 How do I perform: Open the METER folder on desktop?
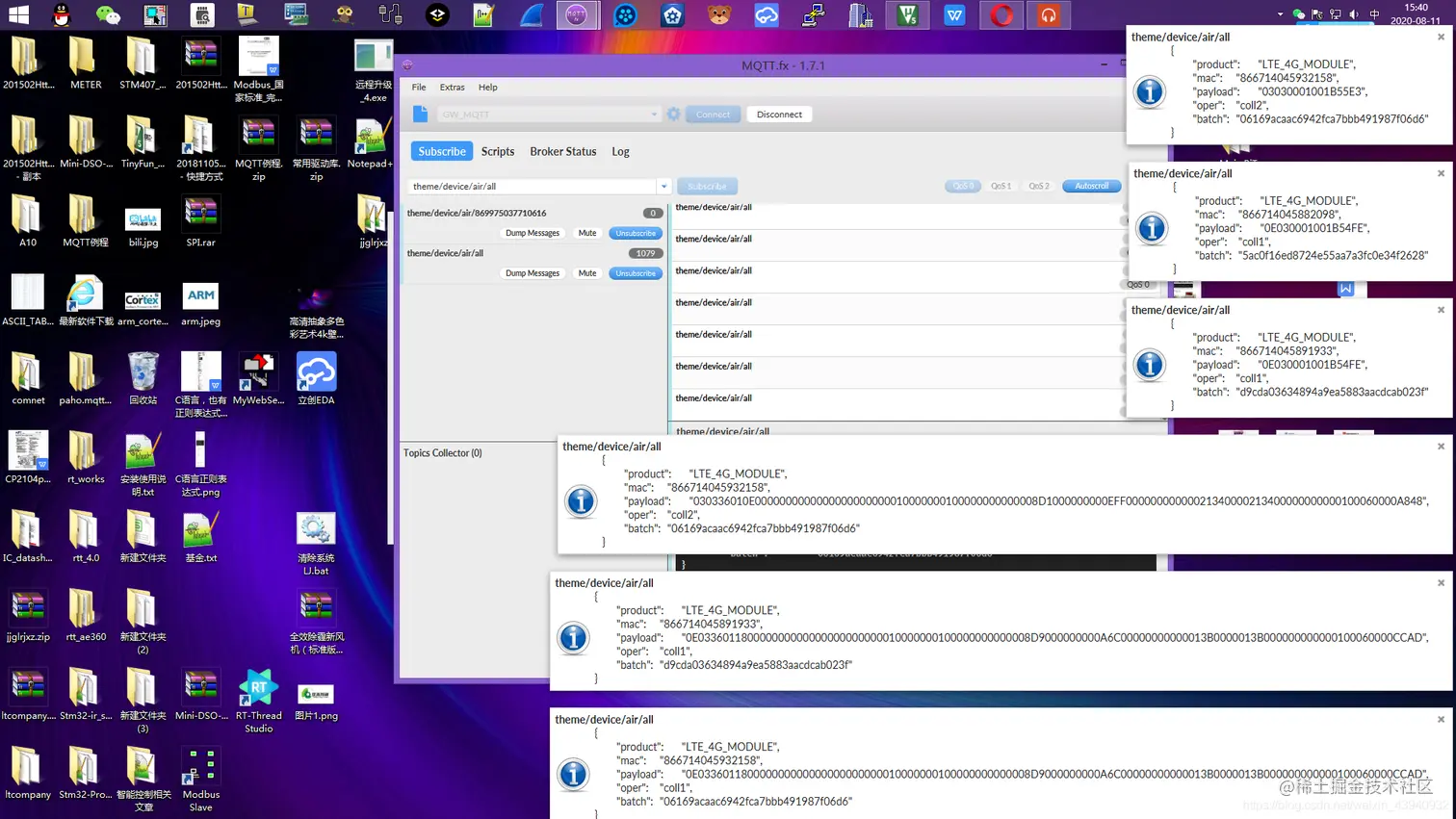[85, 64]
